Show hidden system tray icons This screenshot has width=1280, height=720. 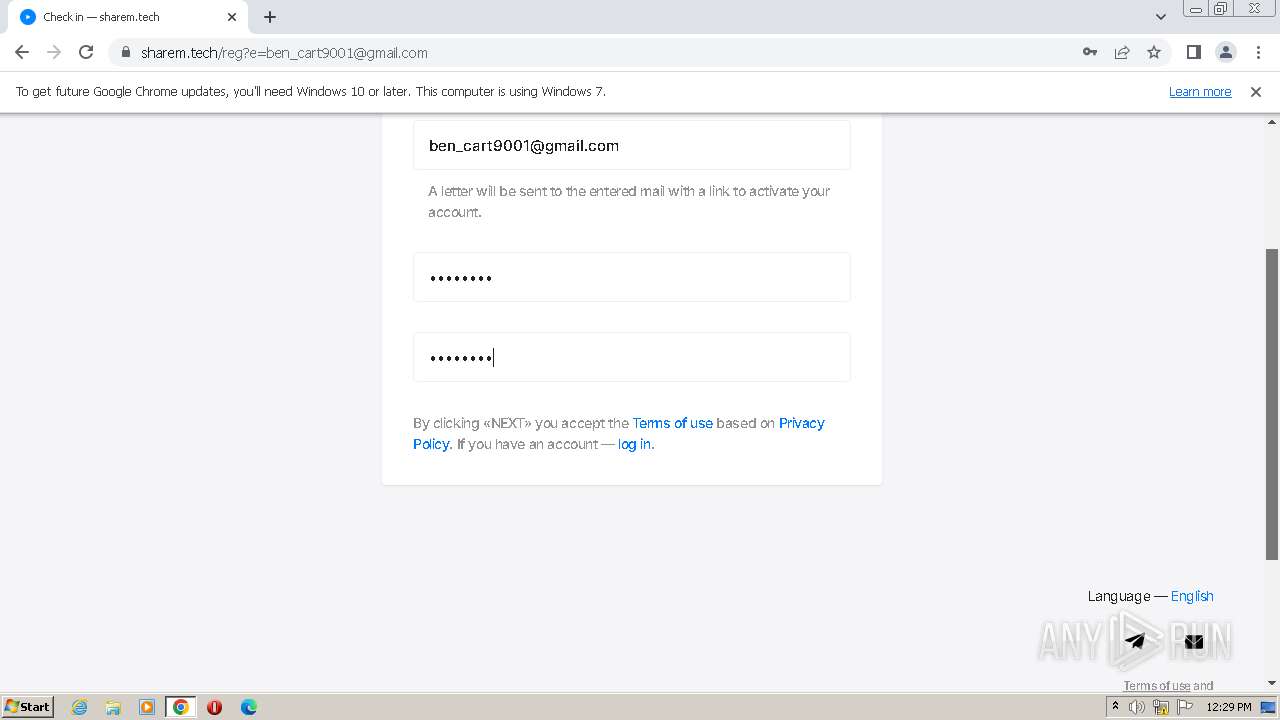tap(1115, 706)
